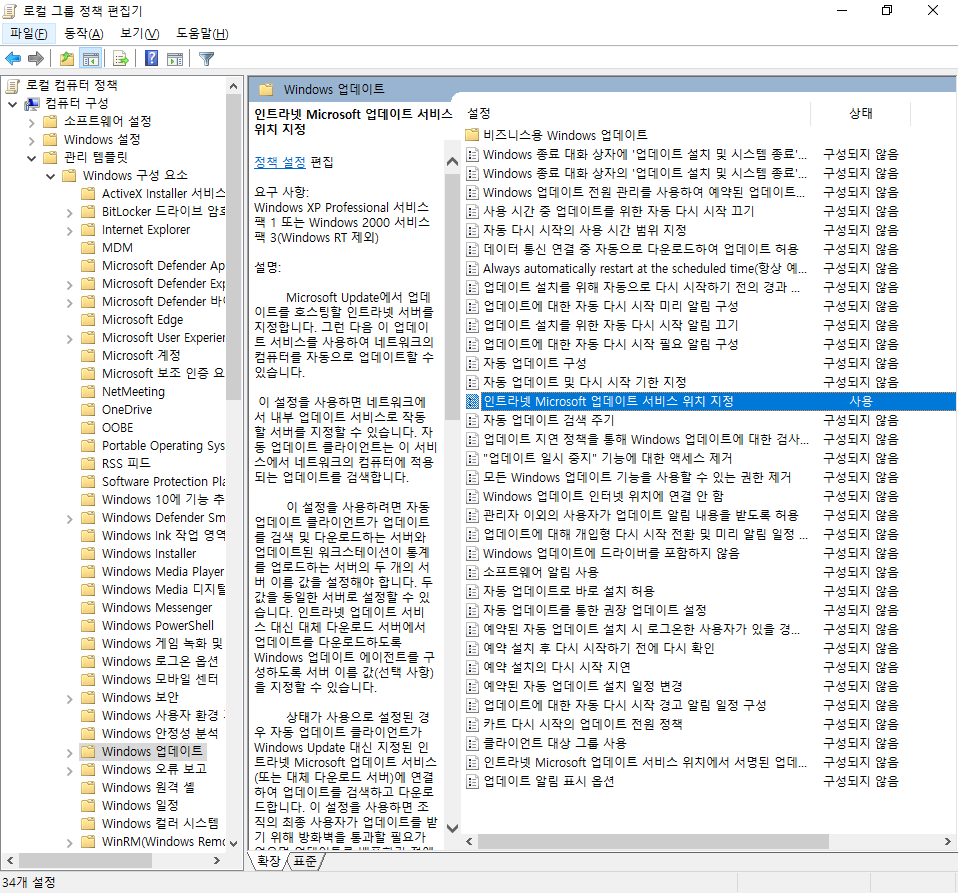
Task: Click the Windows PowerShell folder icon
Action: pyautogui.click(x=89, y=625)
